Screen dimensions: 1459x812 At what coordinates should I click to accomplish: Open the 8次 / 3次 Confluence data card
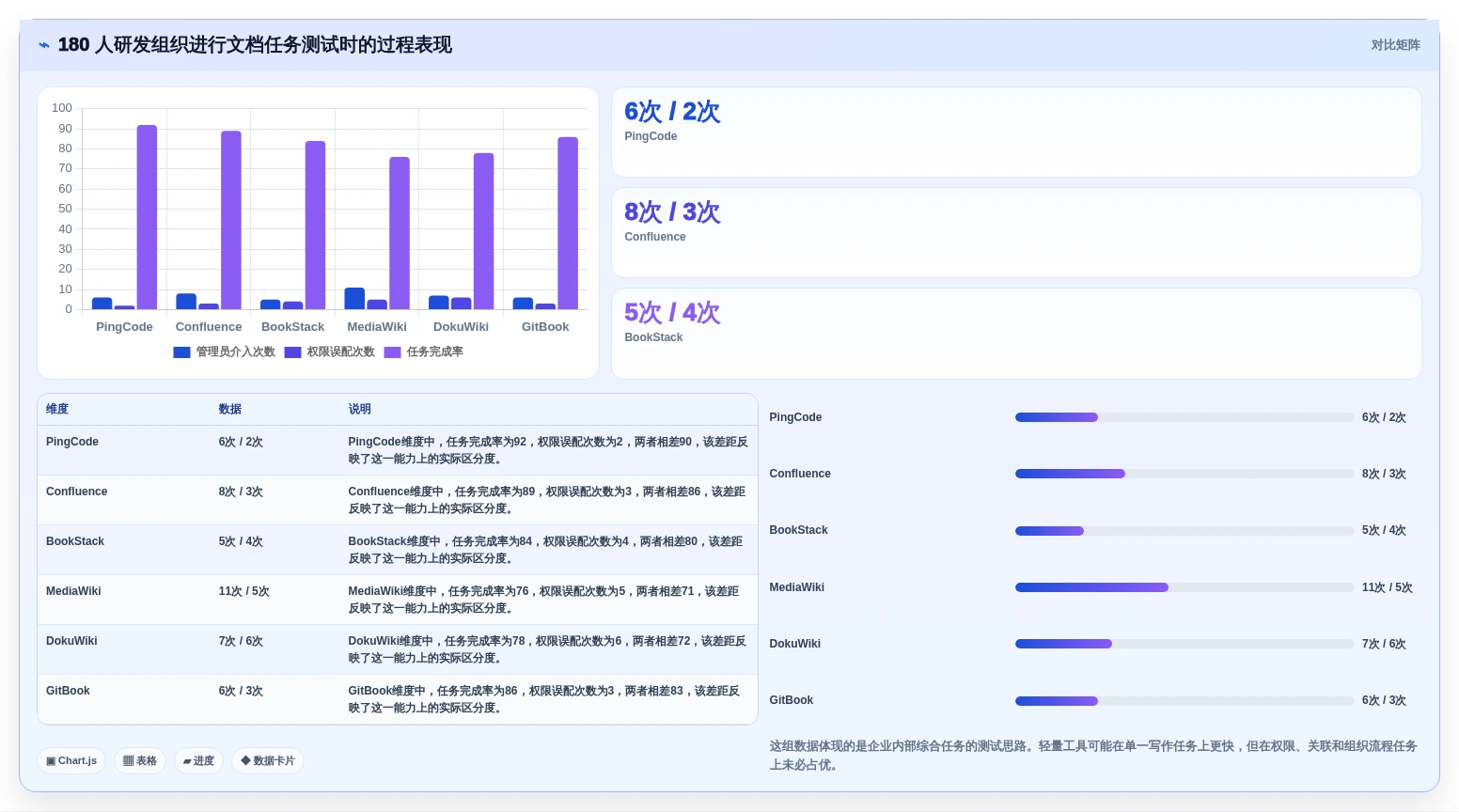pyautogui.click(x=1016, y=233)
